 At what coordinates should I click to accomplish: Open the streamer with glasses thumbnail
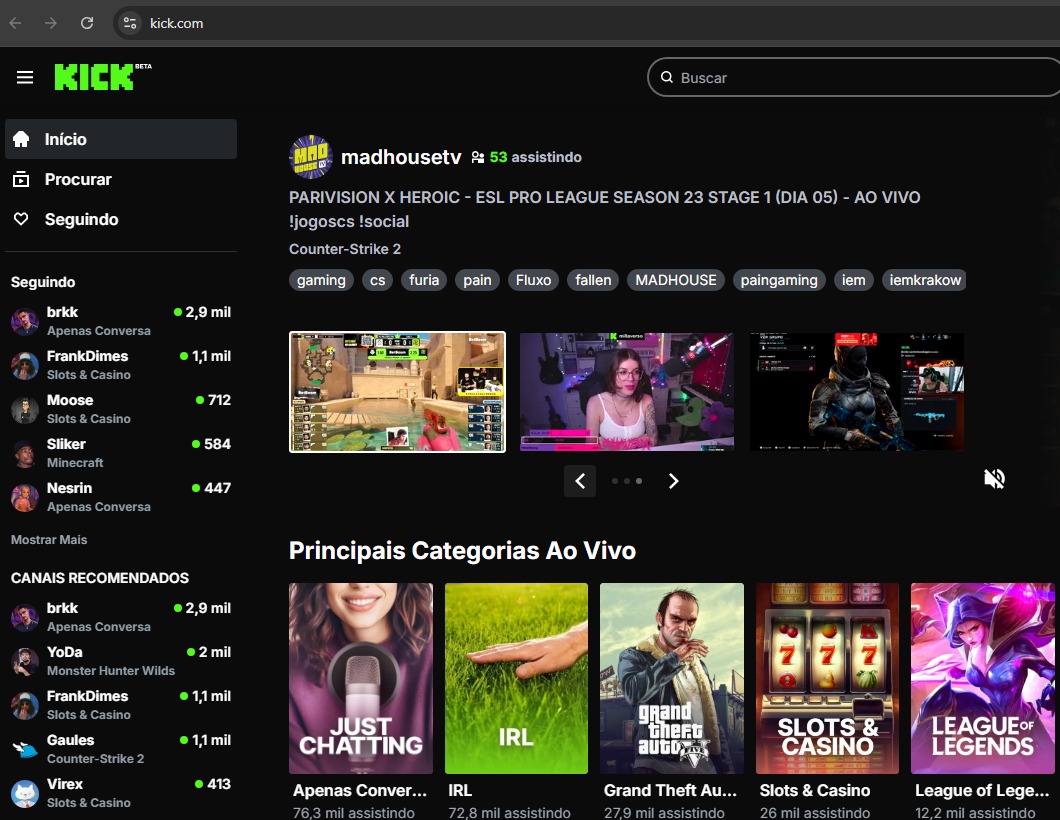point(627,391)
